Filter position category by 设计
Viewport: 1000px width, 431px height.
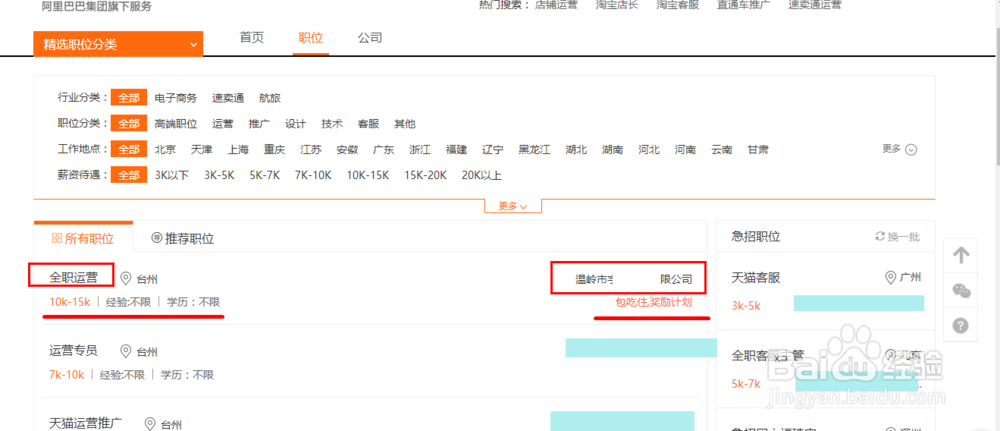pos(295,124)
